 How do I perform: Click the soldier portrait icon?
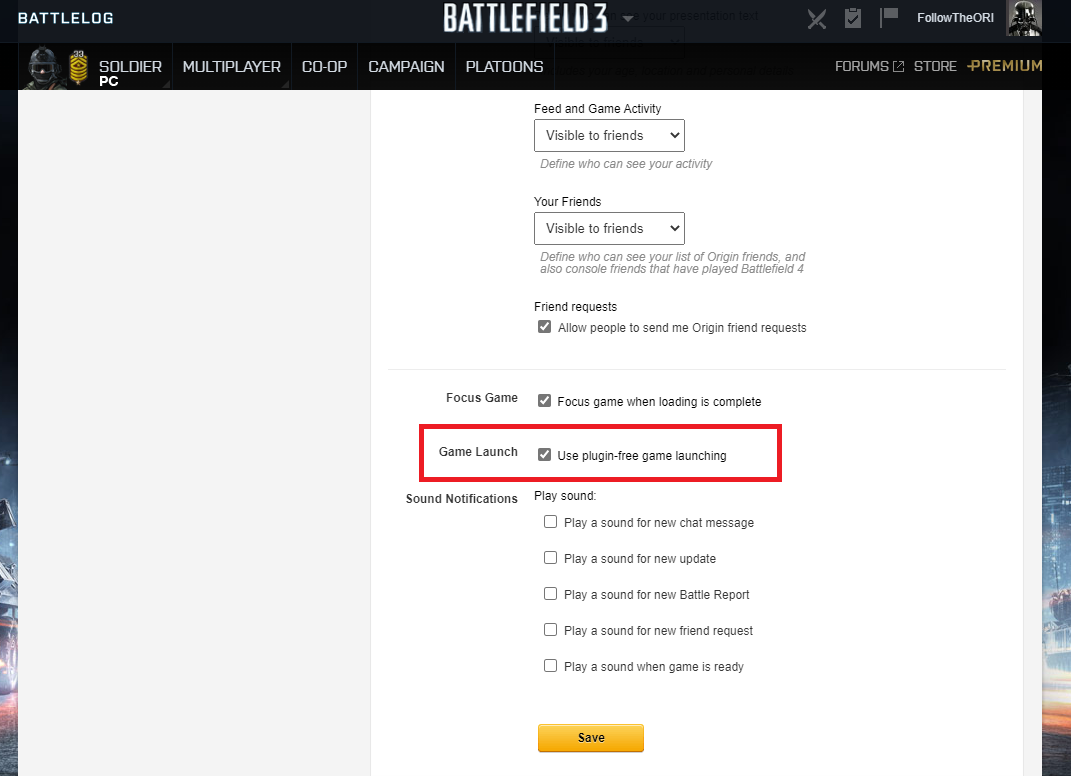[x=44, y=67]
